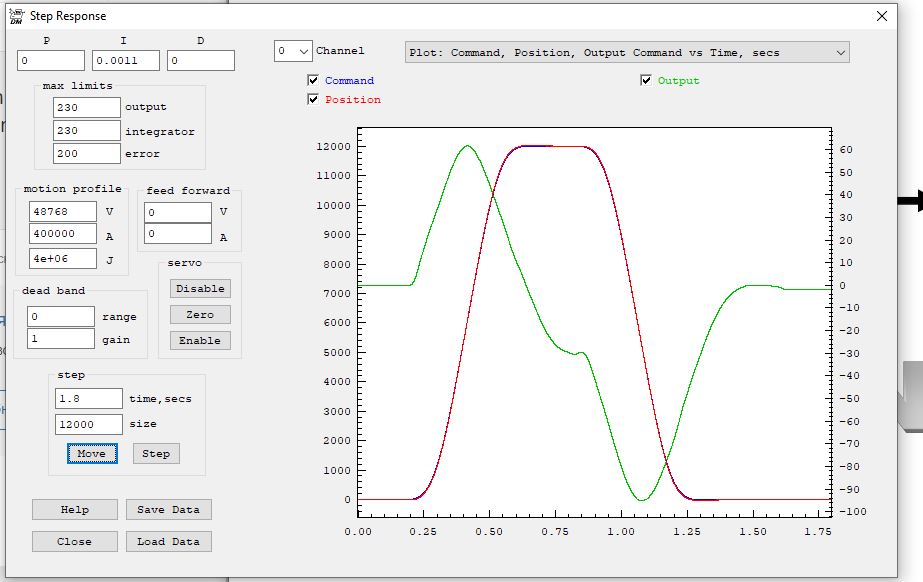
Task: Click the step size field showing 12000
Action: [x=89, y=424]
